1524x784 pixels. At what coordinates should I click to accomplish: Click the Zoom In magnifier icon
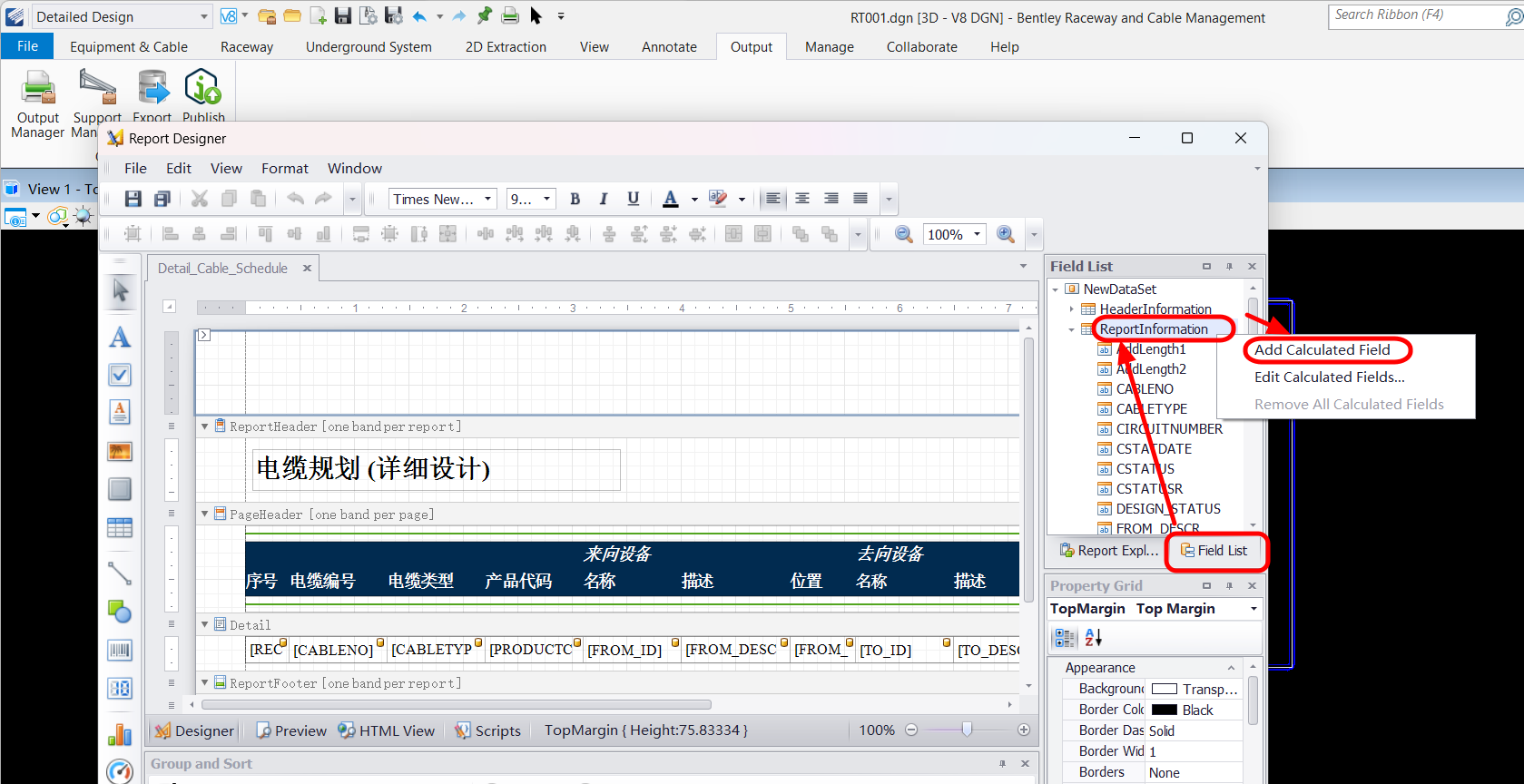(1005, 234)
